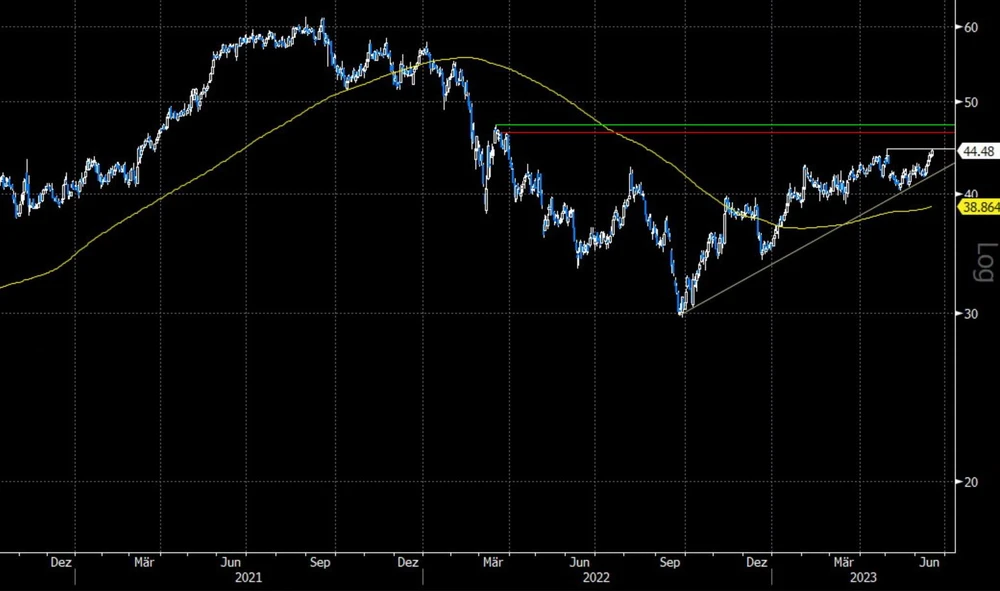
Task: Click the short white horizontal line at 44.48
Action: pos(908,150)
